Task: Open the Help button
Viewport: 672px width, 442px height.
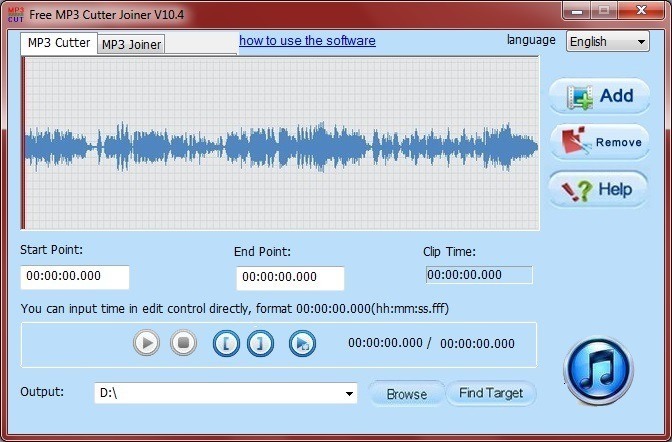Action: 598,189
